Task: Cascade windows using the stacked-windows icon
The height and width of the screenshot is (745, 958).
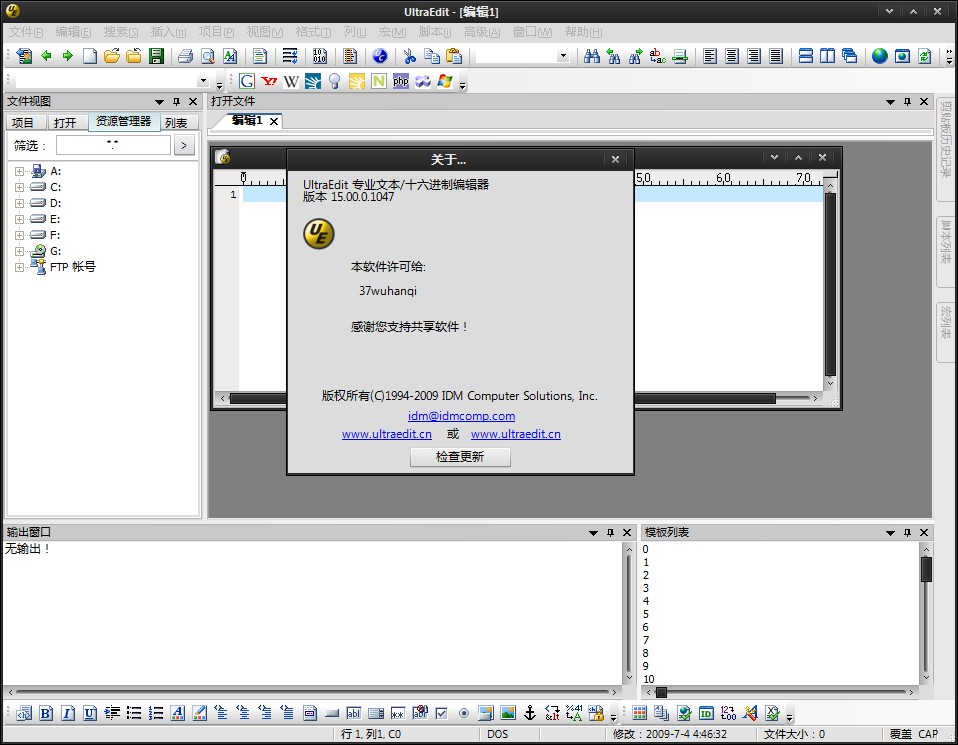Action: click(849, 56)
